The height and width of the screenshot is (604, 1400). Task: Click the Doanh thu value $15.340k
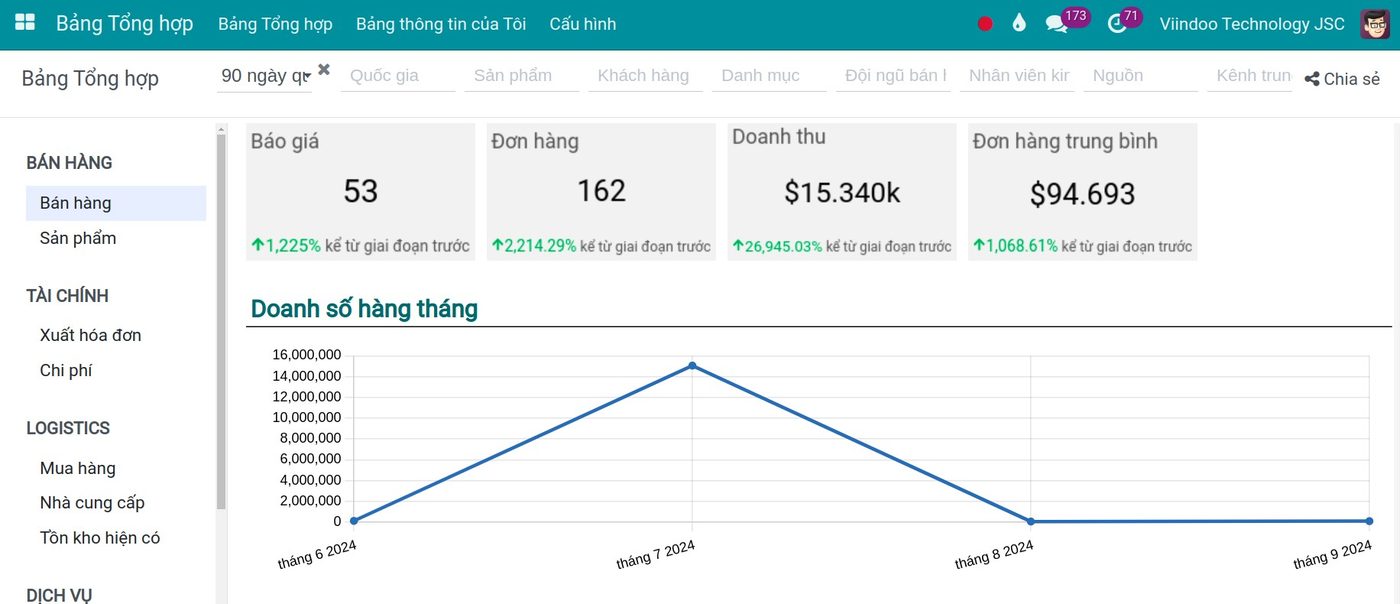(x=842, y=193)
